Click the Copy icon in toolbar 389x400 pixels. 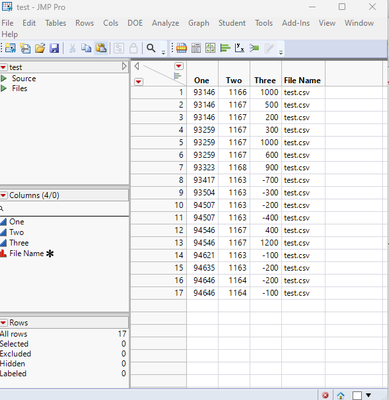(86, 49)
